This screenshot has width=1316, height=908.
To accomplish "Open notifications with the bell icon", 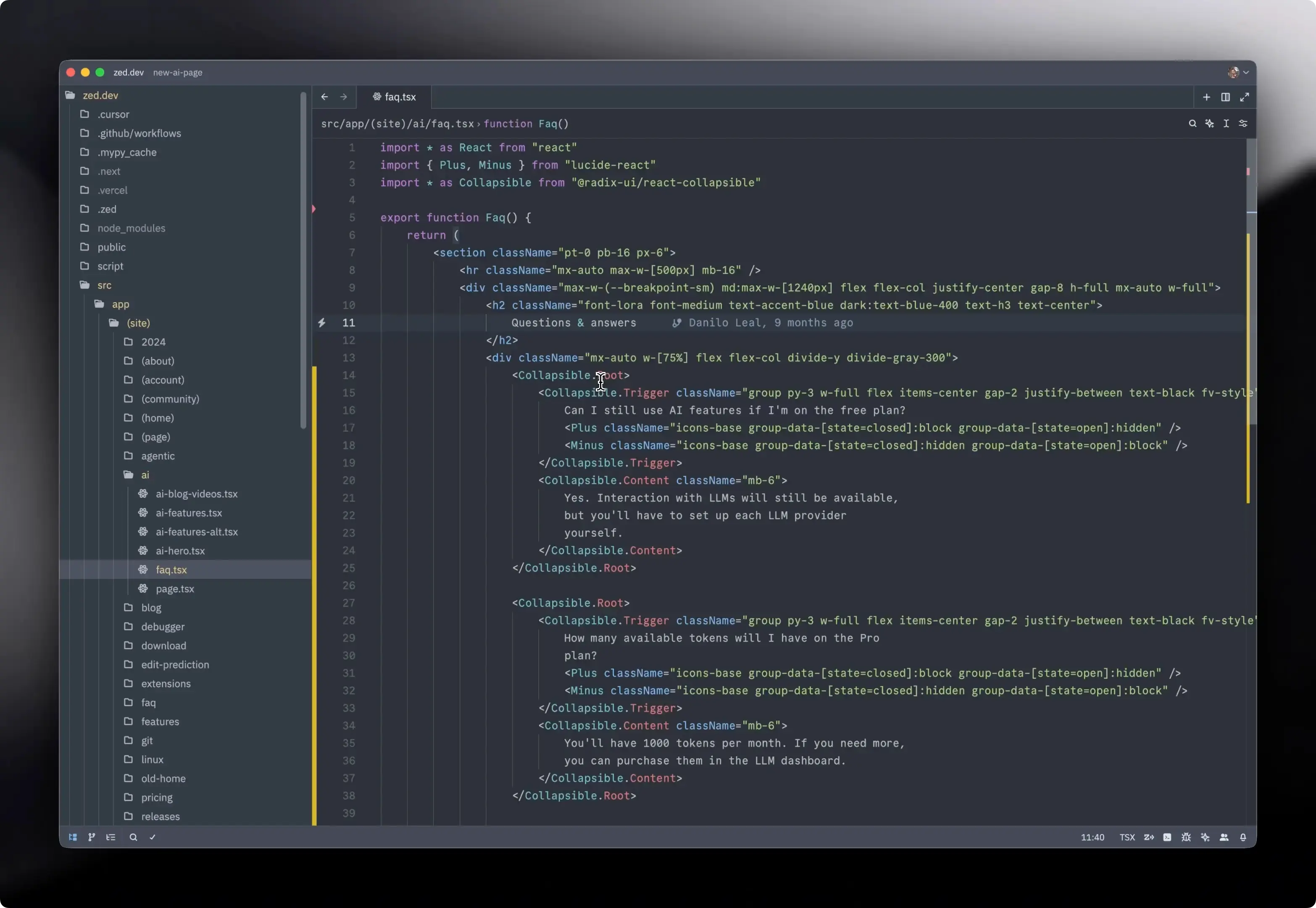I will pyautogui.click(x=1244, y=837).
